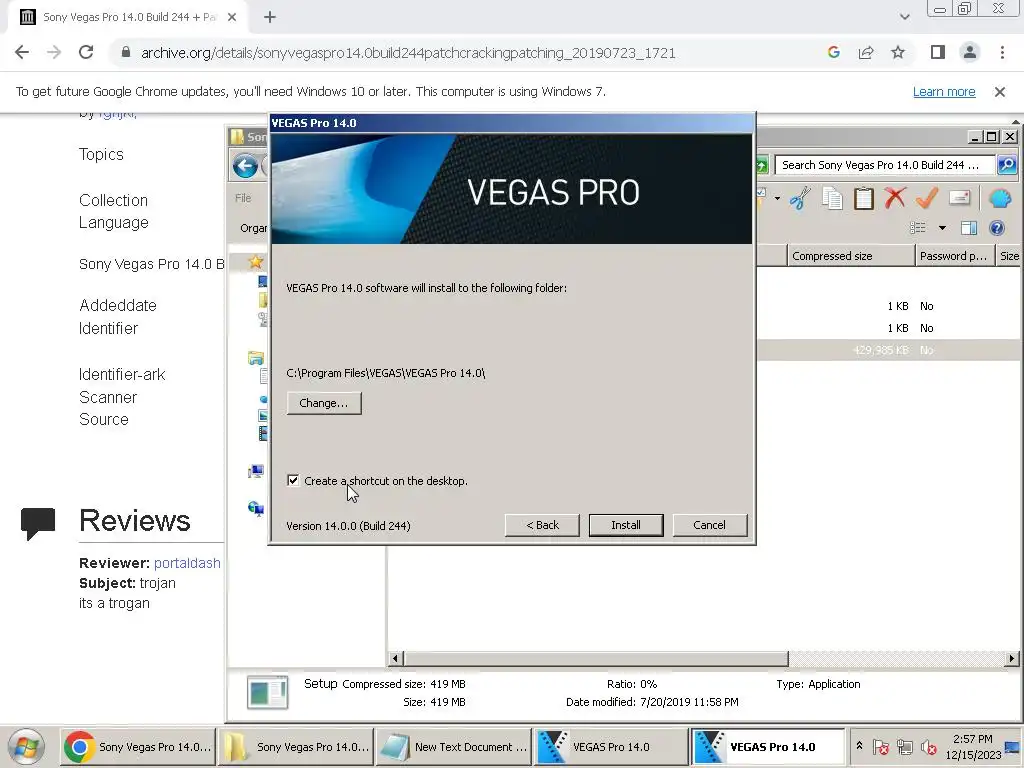Open Chrome tab search chevron
1024x768 pixels.
coord(904,17)
